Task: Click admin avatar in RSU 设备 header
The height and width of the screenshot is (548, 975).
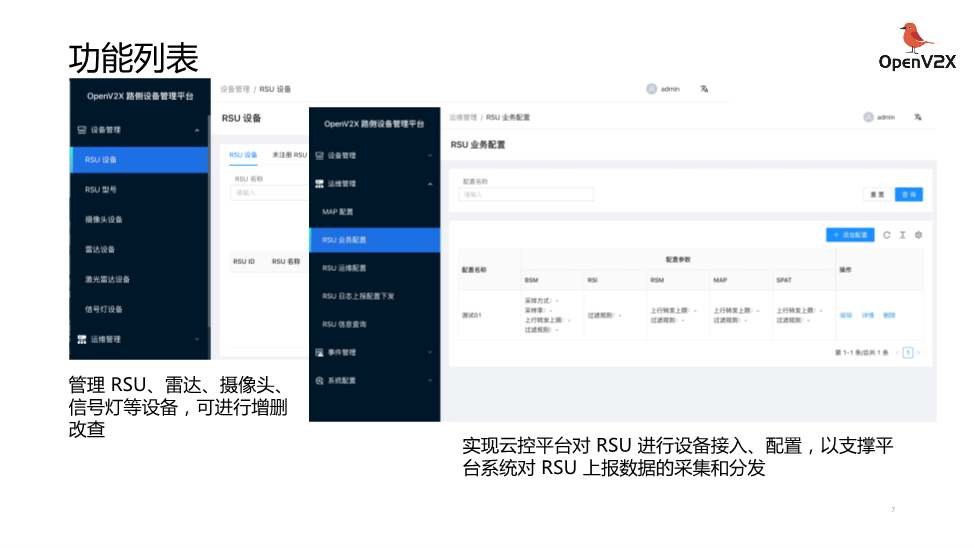Action: point(652,89)
